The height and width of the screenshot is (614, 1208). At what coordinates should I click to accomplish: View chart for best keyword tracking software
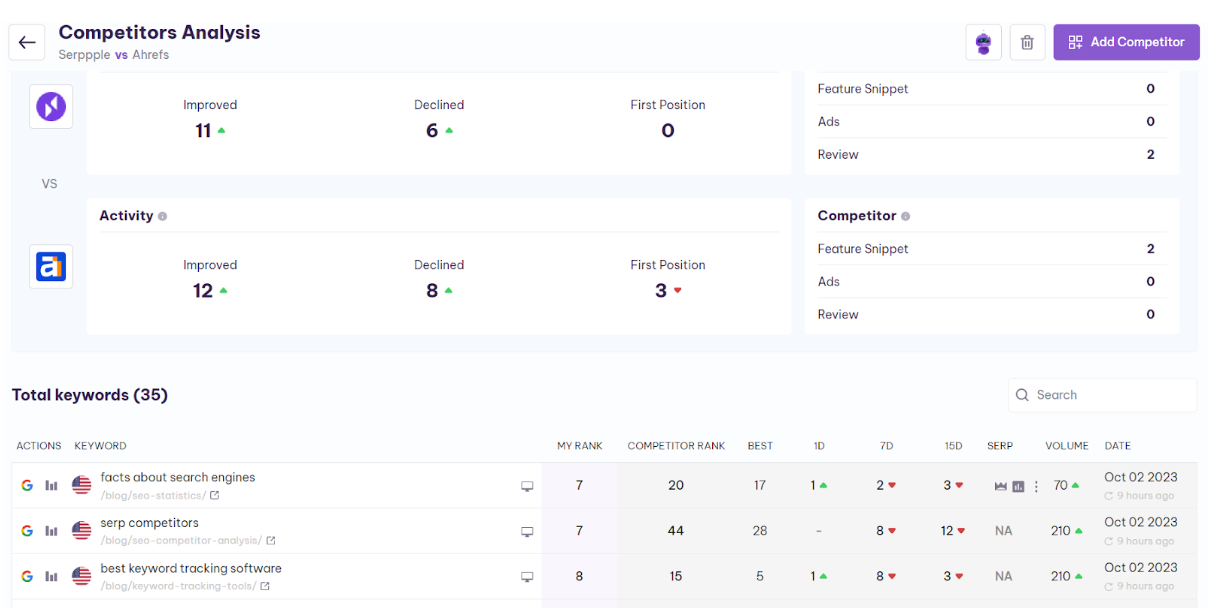click(51, 576)
